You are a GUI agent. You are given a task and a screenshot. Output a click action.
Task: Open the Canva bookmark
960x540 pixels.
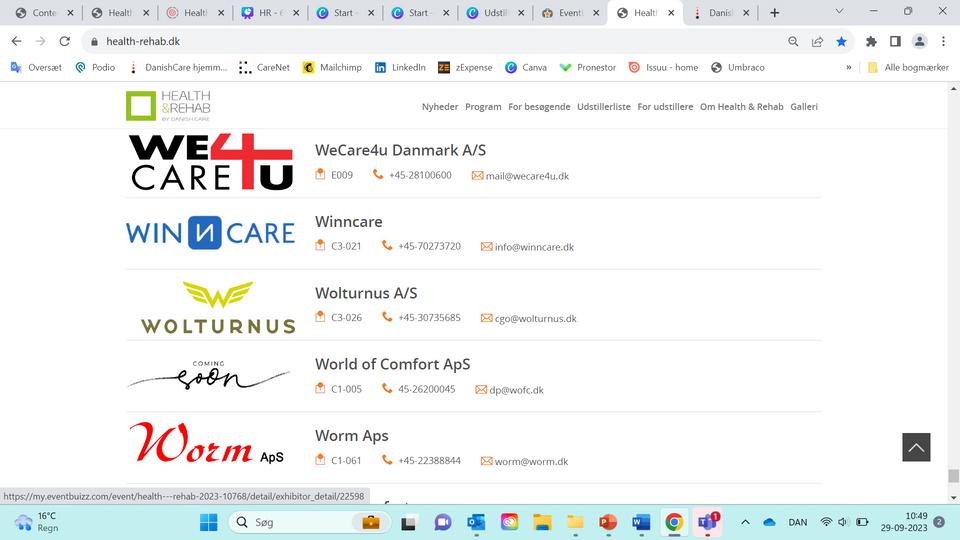(x=526, y=67)
